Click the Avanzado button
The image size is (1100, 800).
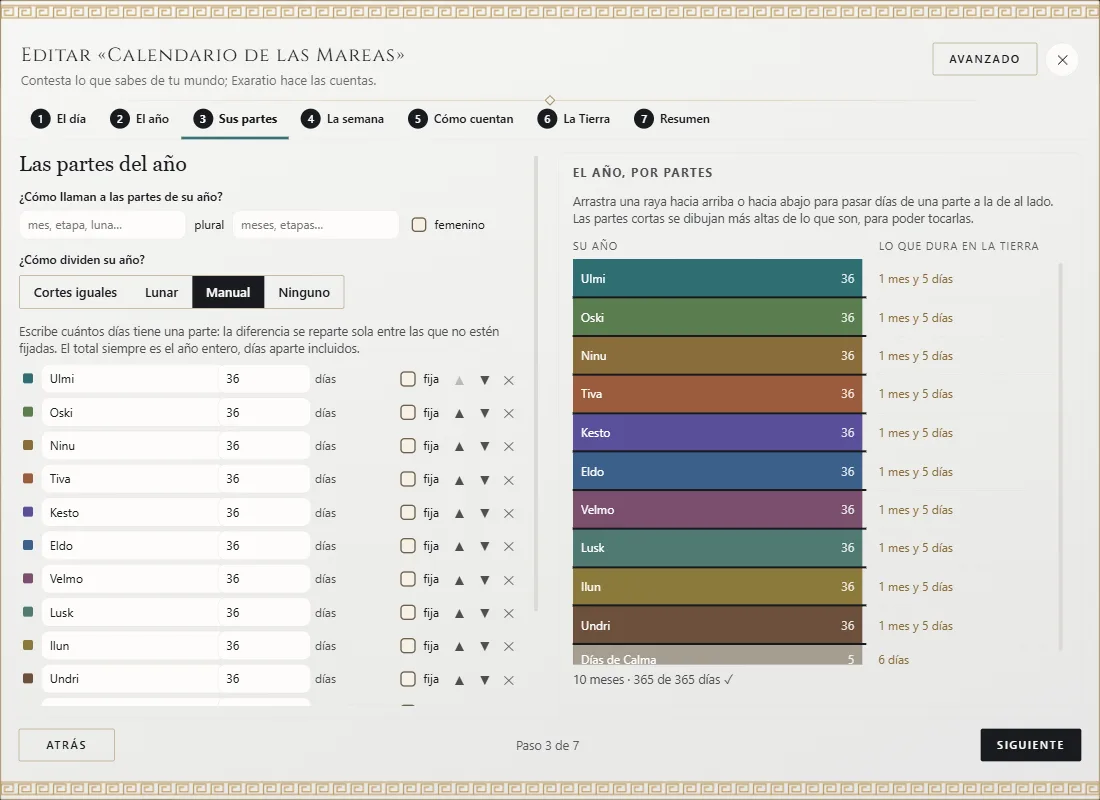(x=984, y=59)
